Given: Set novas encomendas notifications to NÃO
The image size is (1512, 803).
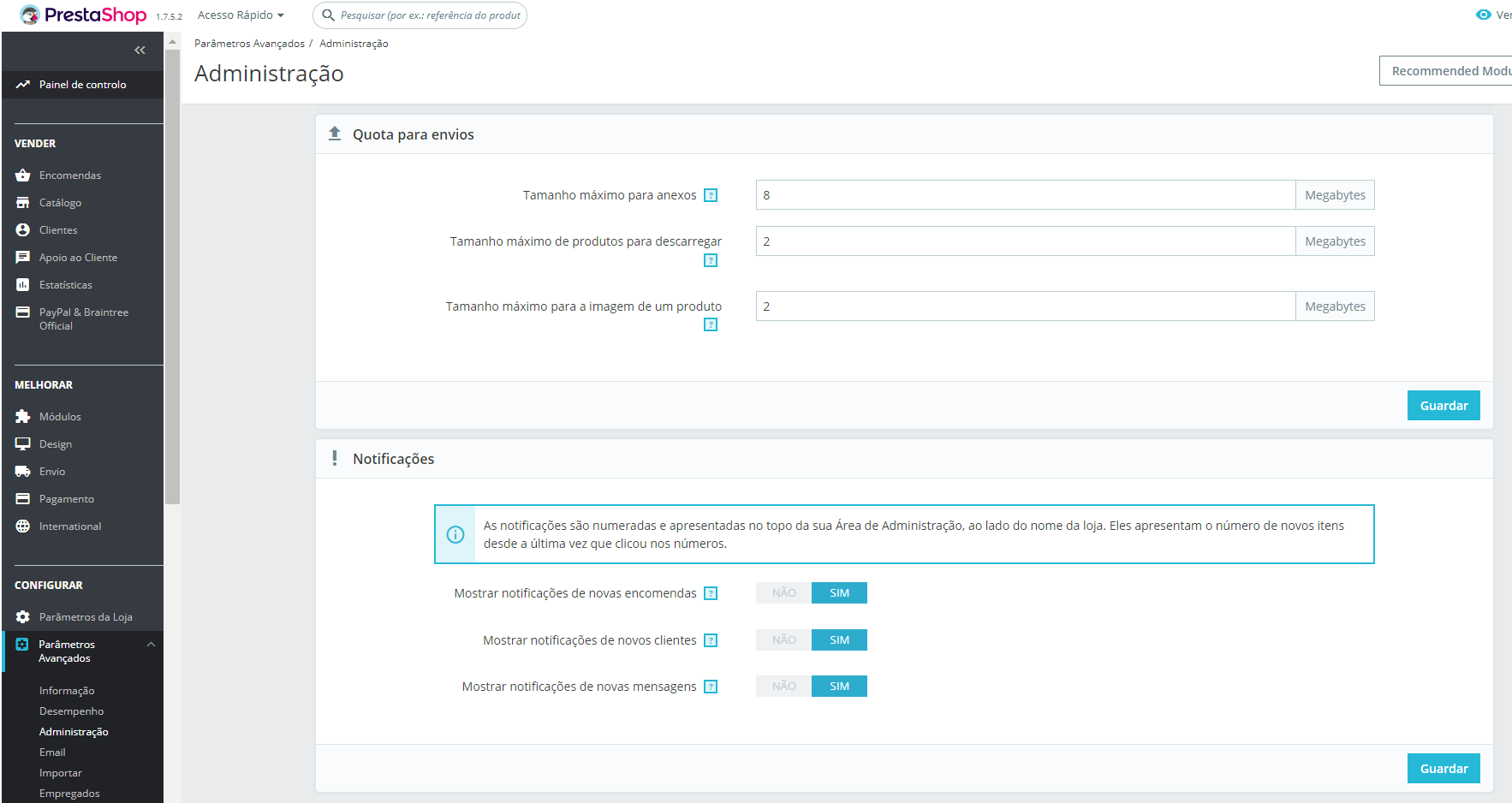Looking at the screenshot, I should [783, 593].
